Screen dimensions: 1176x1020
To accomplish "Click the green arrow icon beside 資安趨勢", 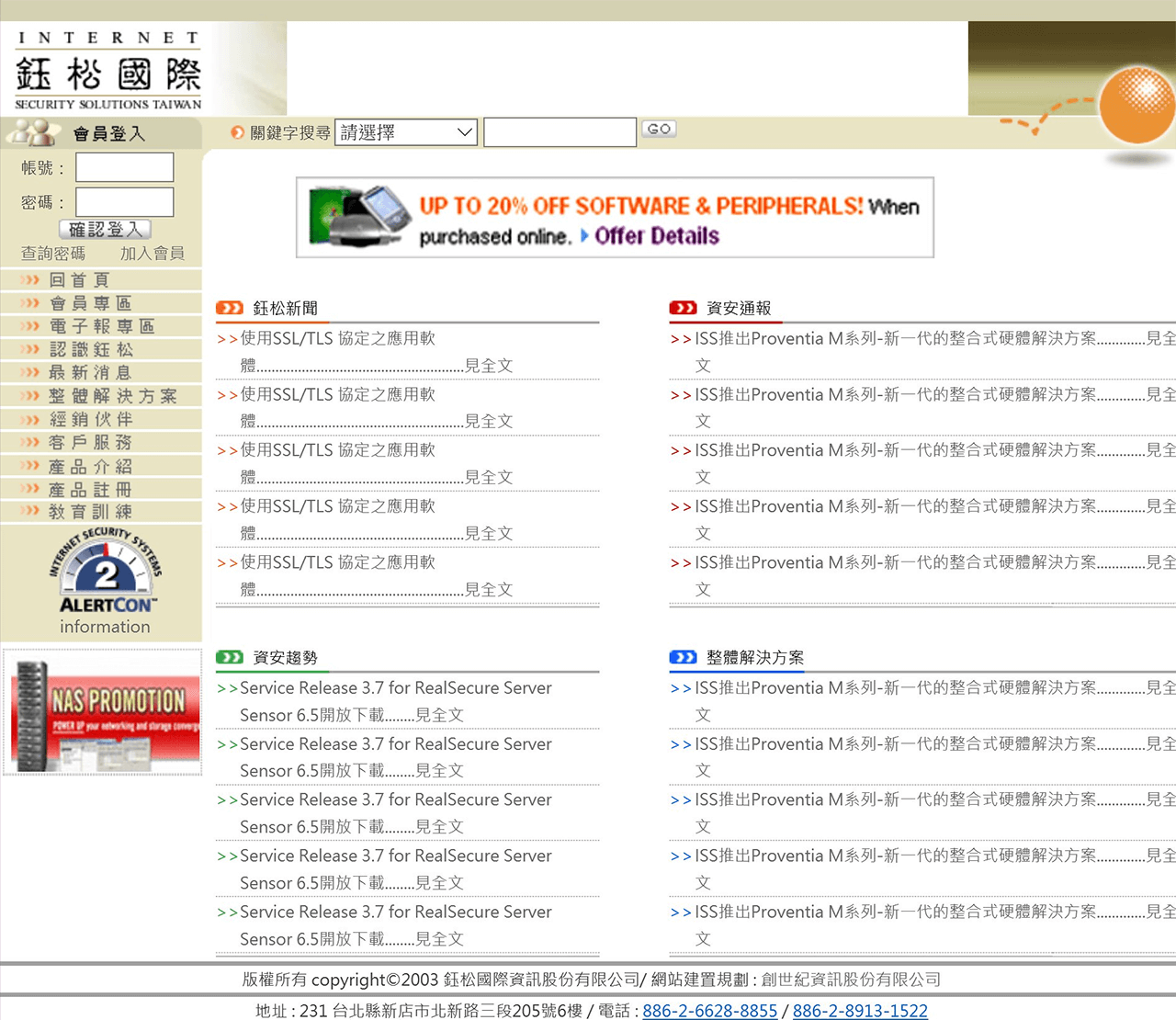I will (x=230, y=657).
